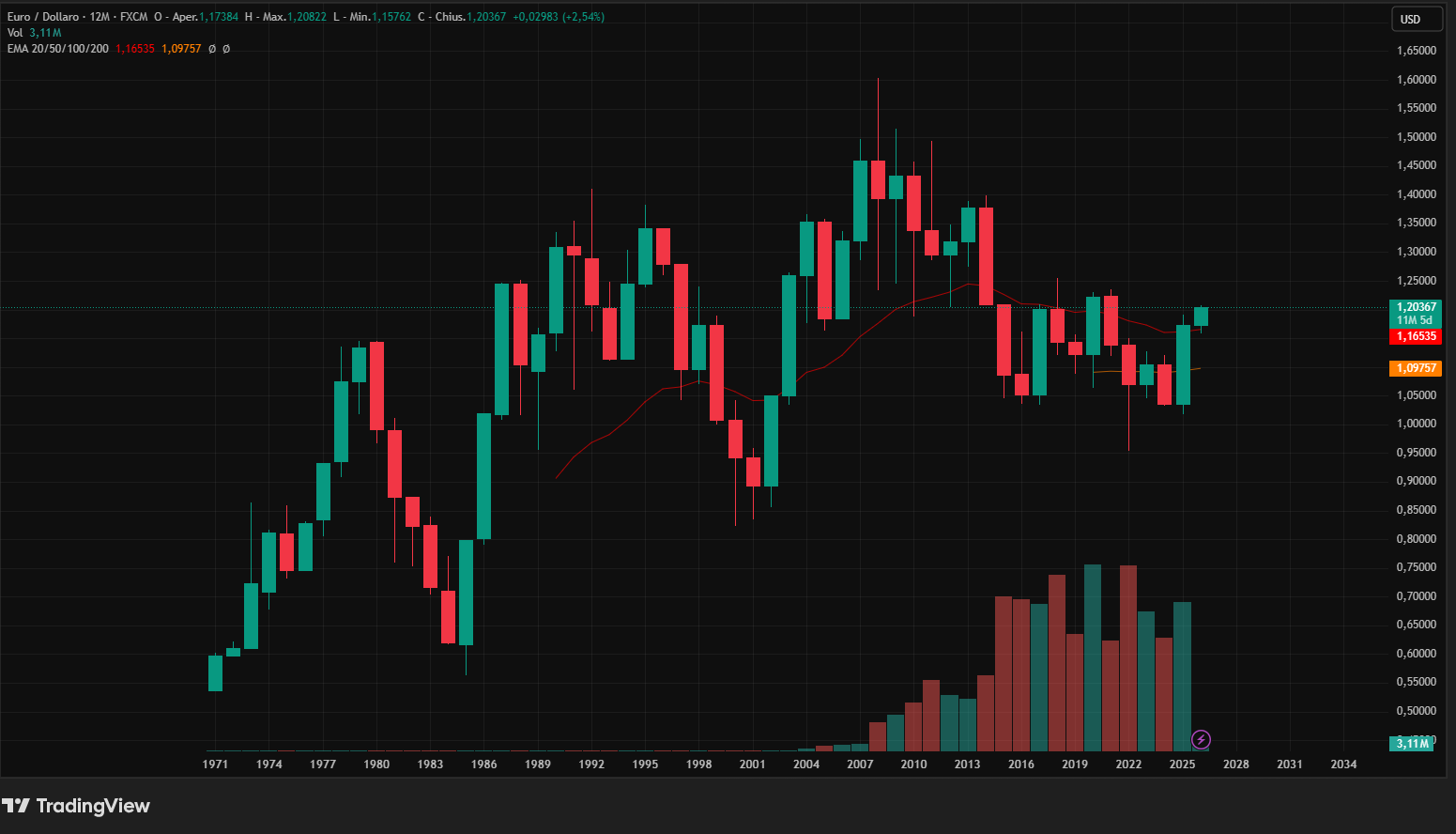Click the 1,45000 price axis label
This screenshot has height=834, width=1456.
click(x=1417, y=165)
